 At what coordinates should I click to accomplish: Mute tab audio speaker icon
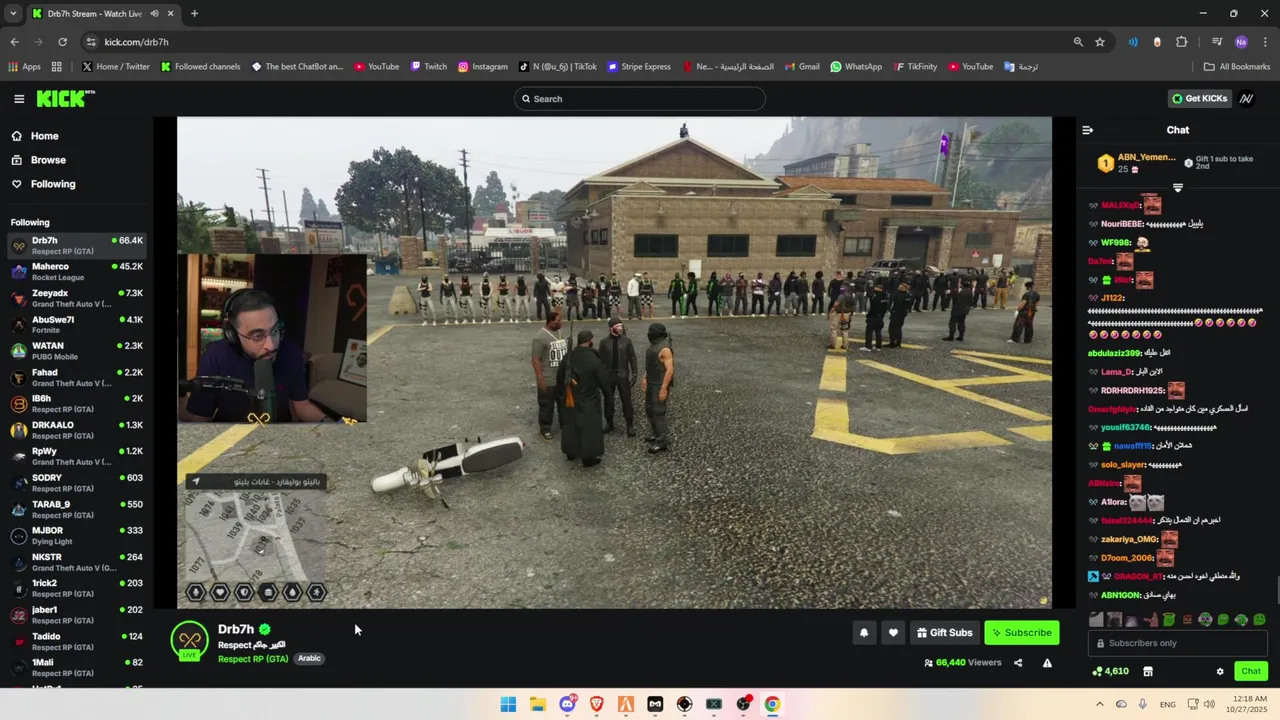[154, 14]
